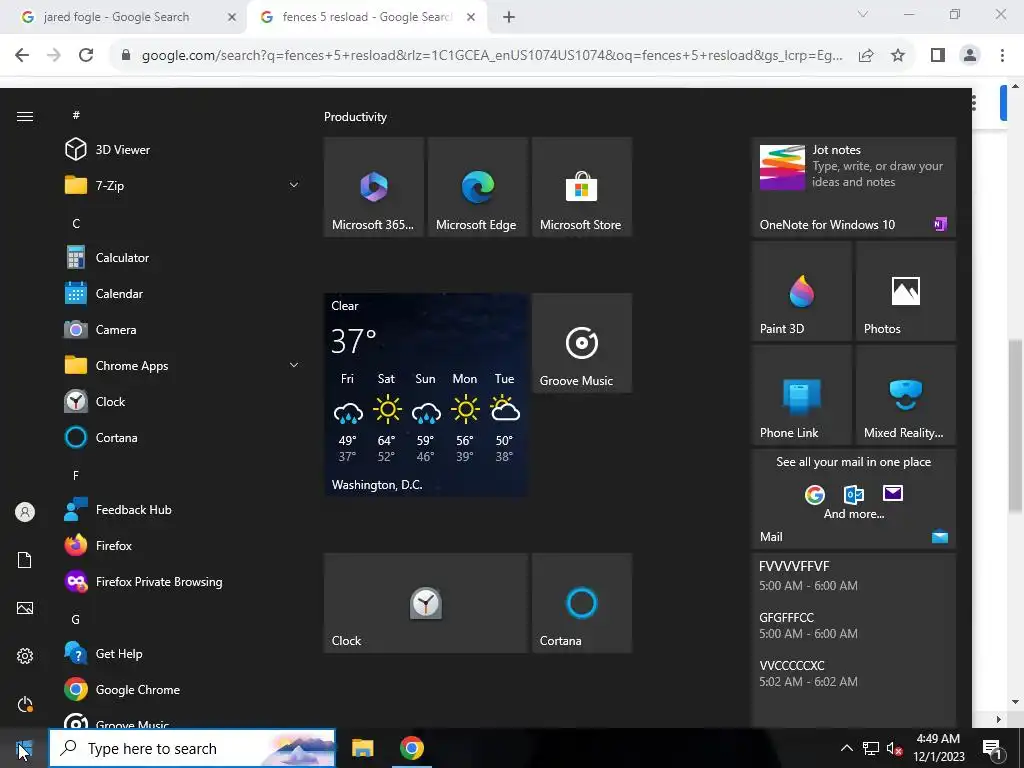Open the Phone Link tile
The width and height of the screenshot is (1024, 768).
tap(801, 394)
